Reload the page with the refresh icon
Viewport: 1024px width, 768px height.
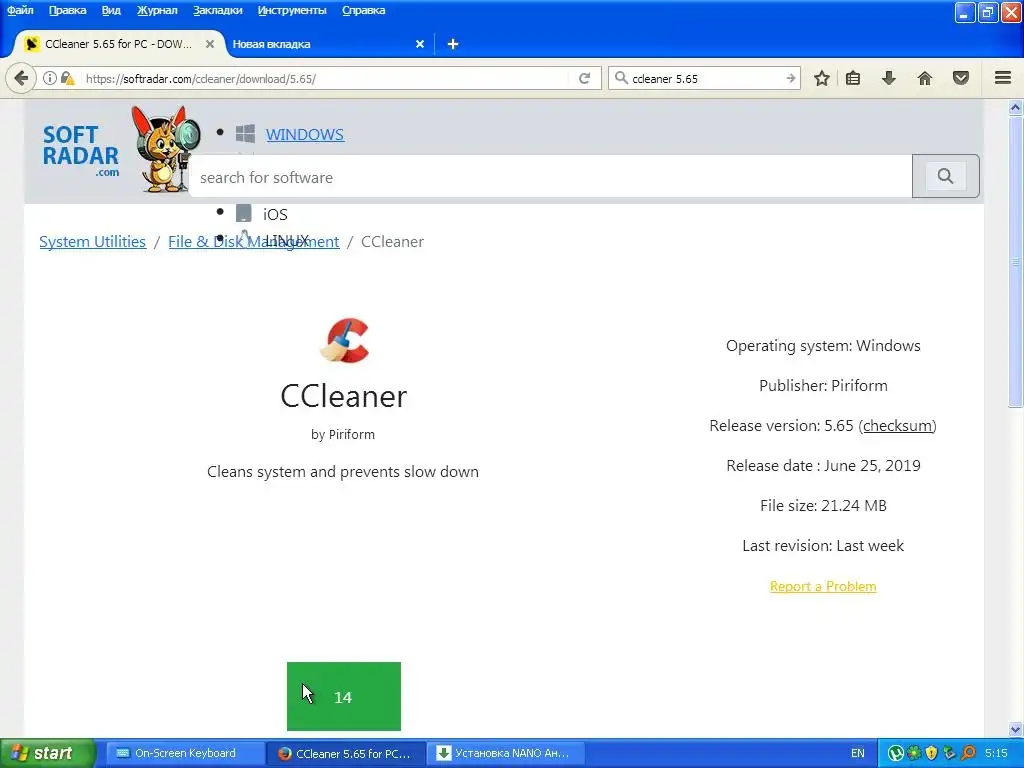[x=584, y=78]
